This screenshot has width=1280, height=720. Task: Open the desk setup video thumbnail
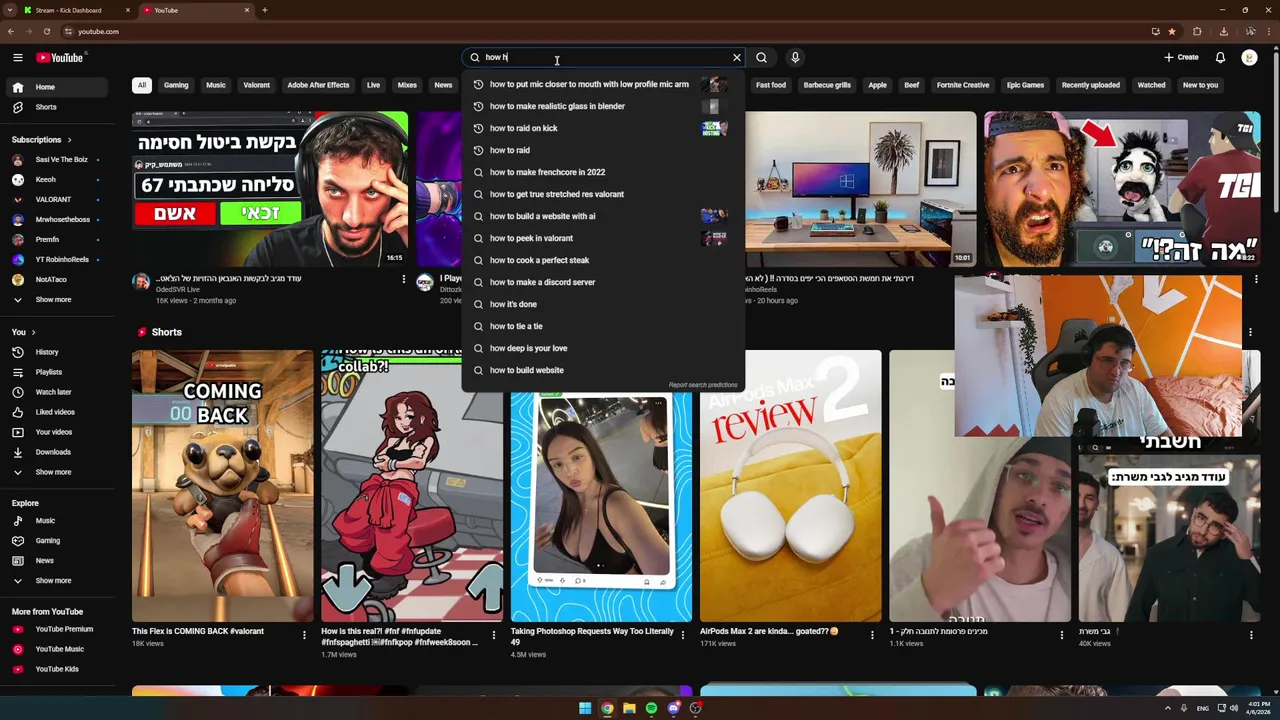[860, 189]
